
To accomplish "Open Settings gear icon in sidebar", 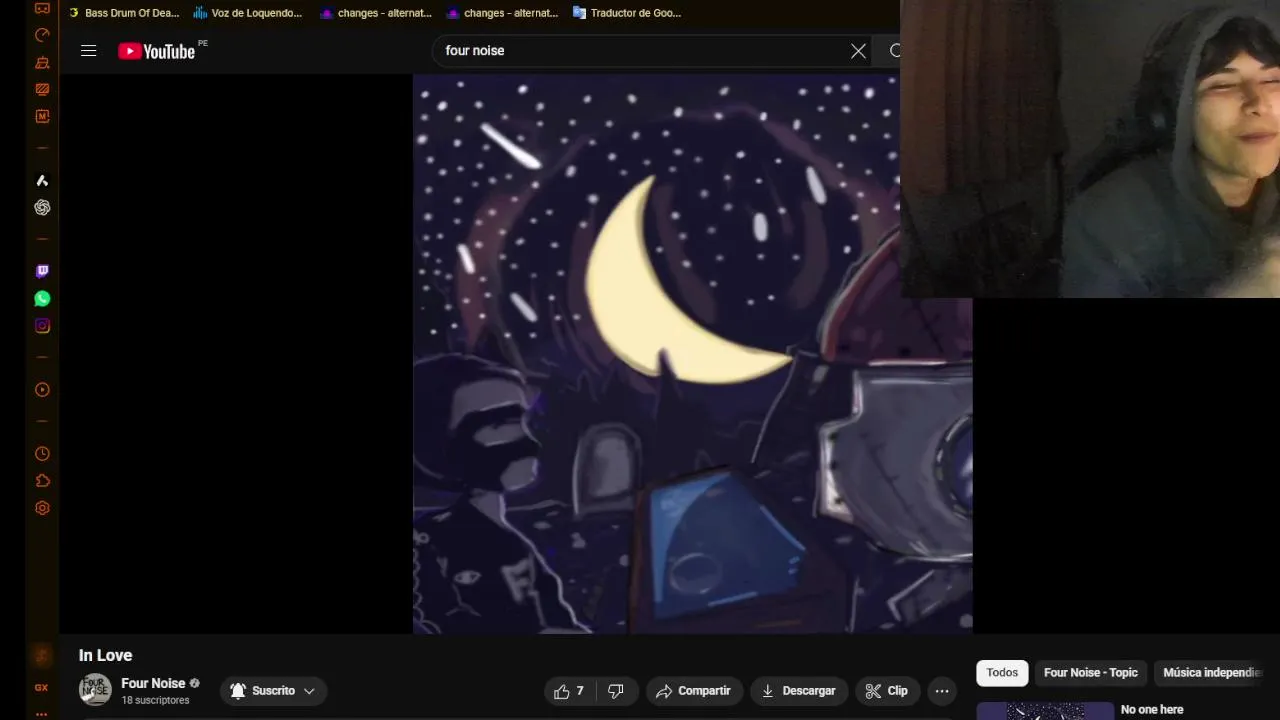I will point(42,508).
